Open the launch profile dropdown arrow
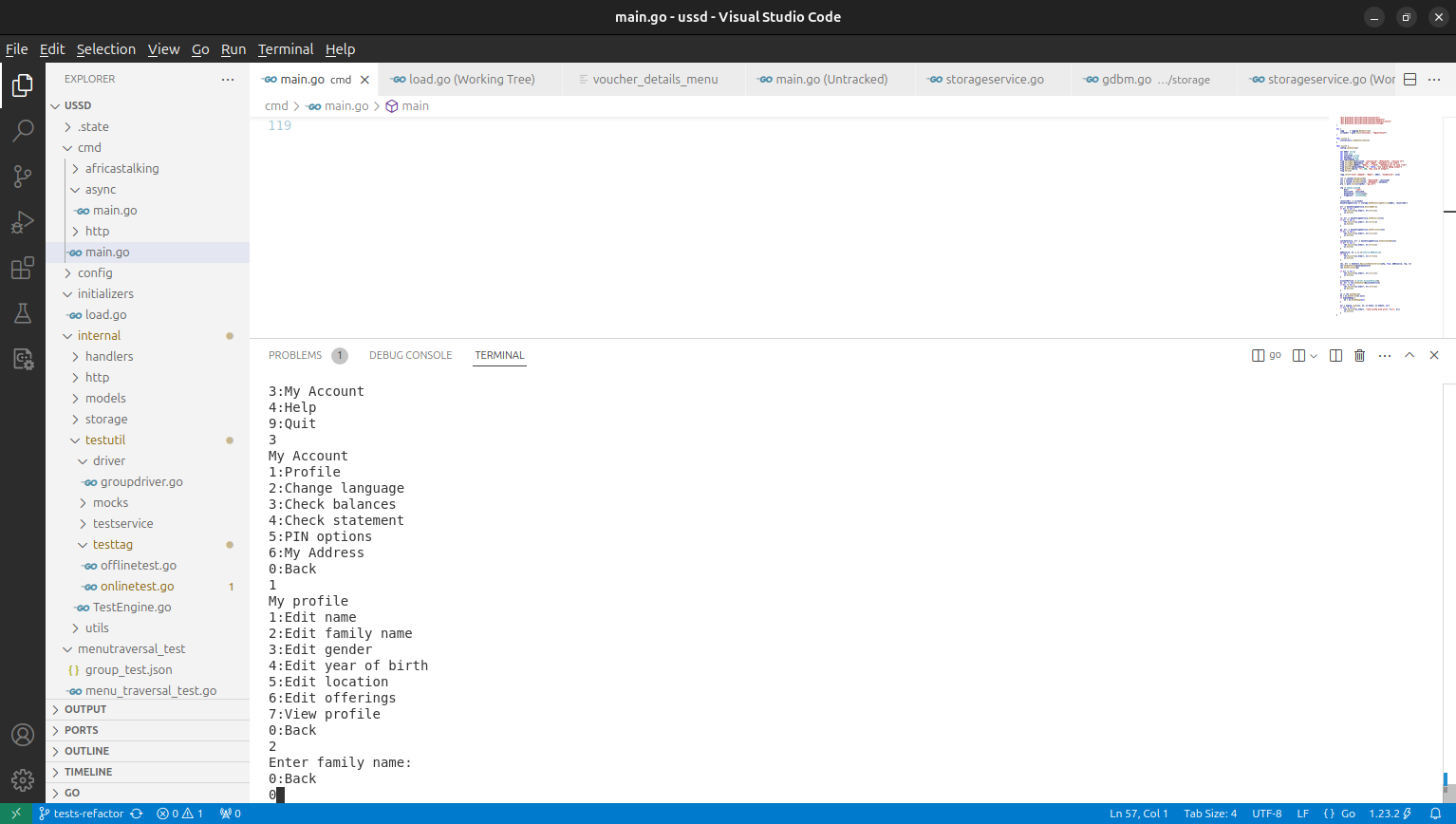This screenshot has height=824, width=1456. coord(1314,356)
